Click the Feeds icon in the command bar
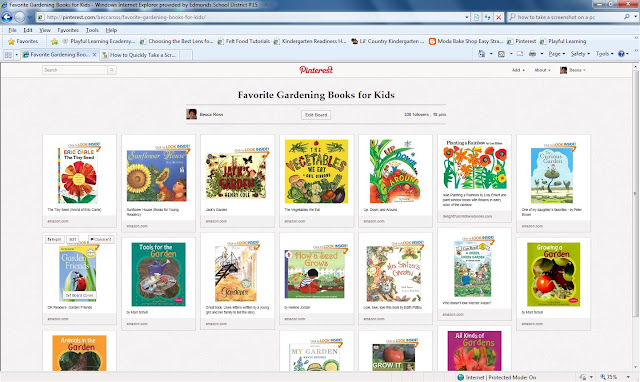 point(502,54)
